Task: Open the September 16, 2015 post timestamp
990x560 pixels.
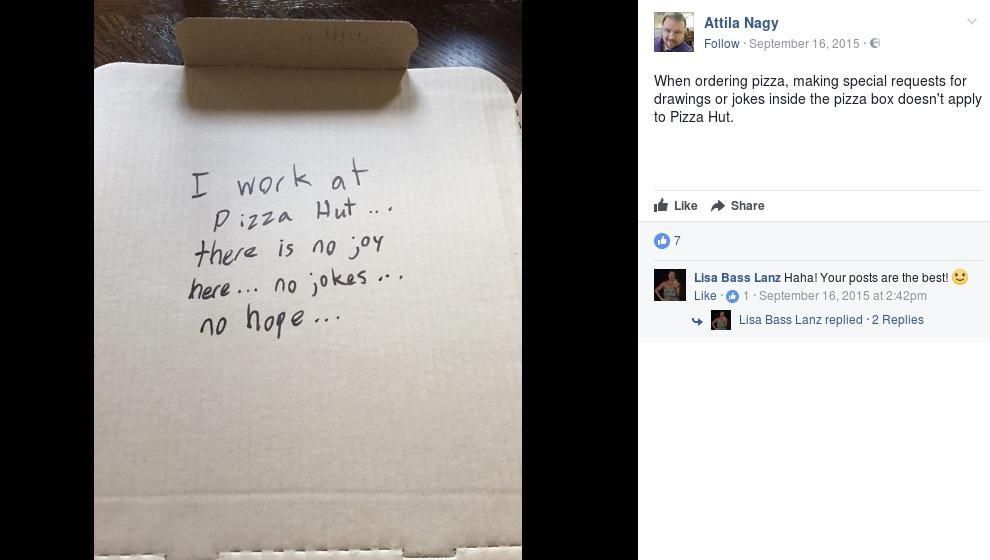Action: [804, 44]
